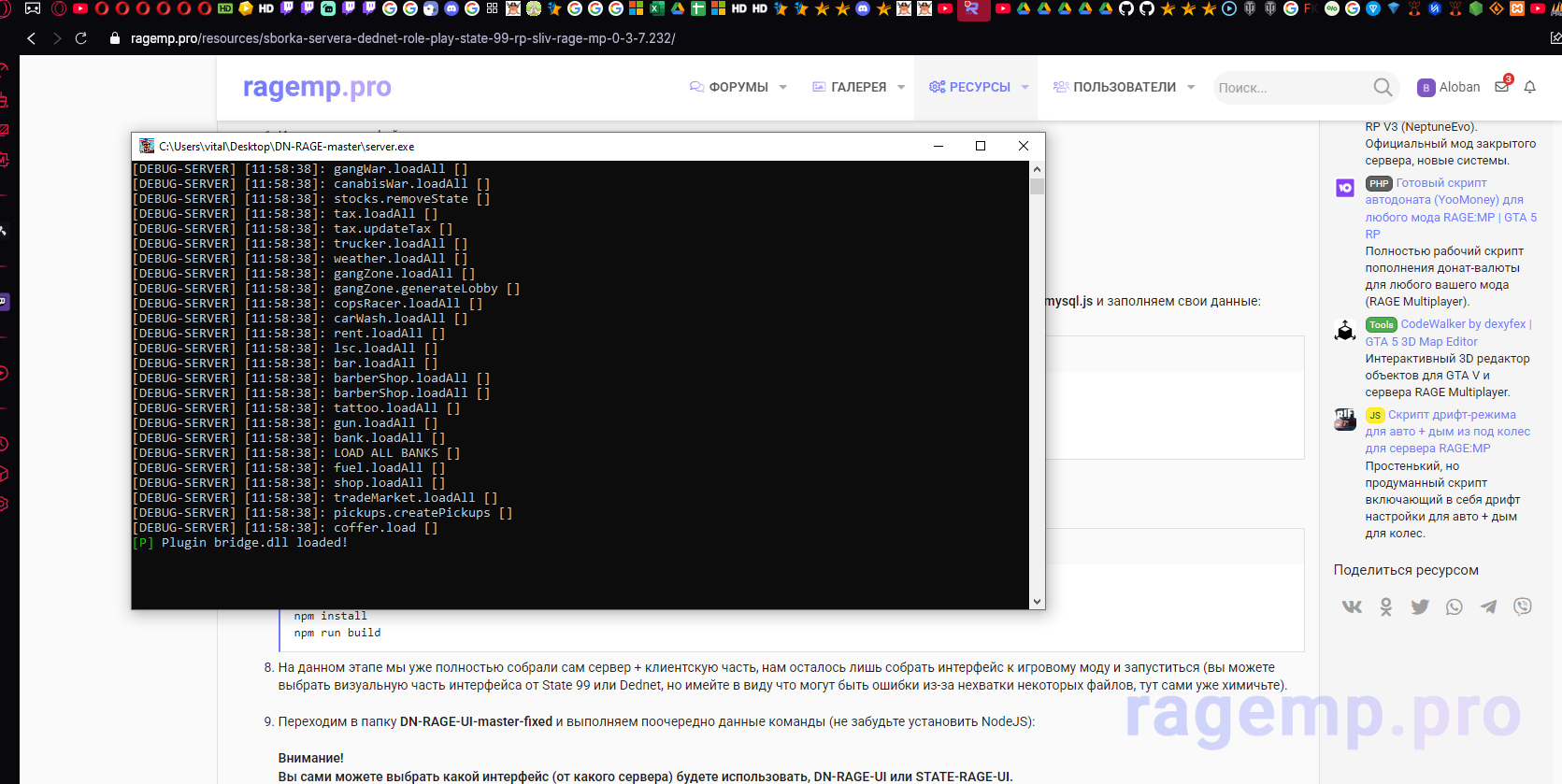Click the ragemp.pro site logo
This screenshot has width=1562, height=784.
click(x=317, y=87)
